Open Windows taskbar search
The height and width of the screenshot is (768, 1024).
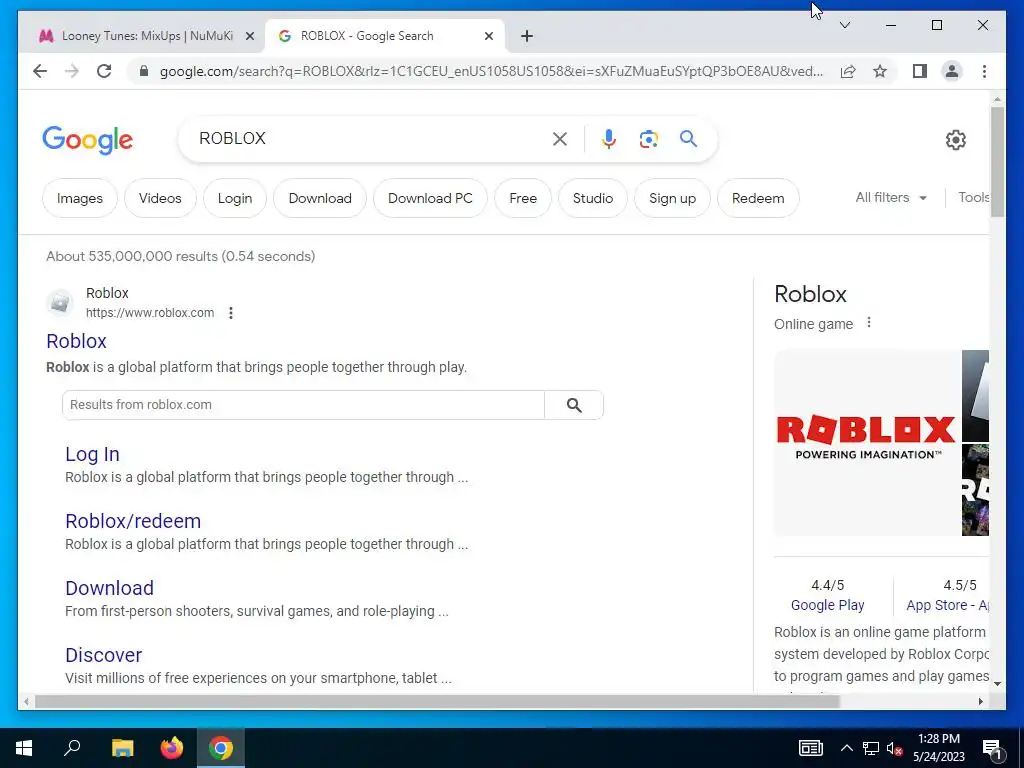click(x=72, y=748)
